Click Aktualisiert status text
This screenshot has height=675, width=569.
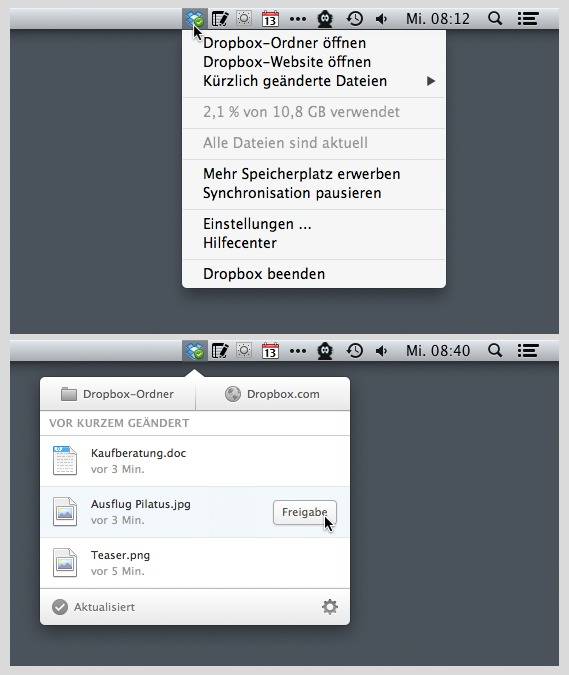(x=104, y=607)
